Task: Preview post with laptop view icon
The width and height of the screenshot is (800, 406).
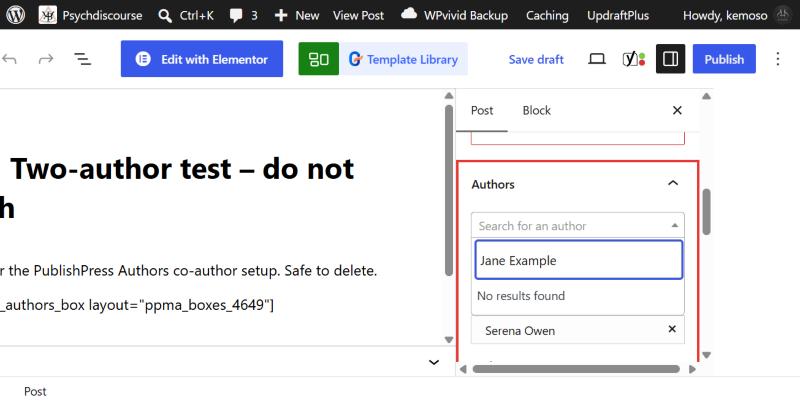Action: (x=596, y=59)
